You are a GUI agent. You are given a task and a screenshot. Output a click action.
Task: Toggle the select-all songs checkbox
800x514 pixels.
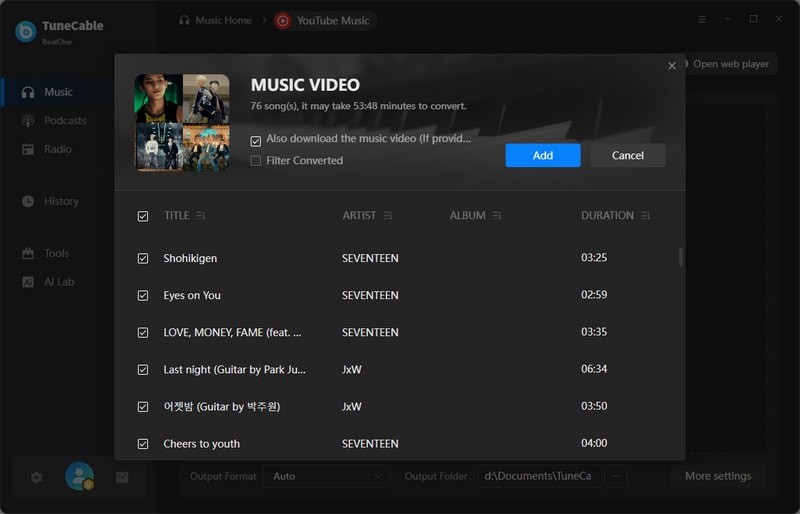tap(143, 216)
